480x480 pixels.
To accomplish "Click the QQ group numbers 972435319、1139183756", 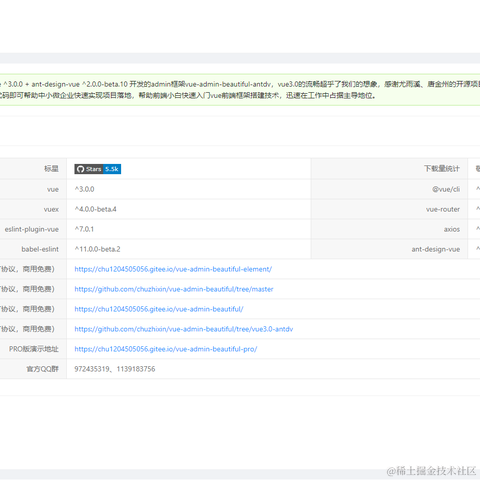I will pyautogui.click(x=115, y=369).
